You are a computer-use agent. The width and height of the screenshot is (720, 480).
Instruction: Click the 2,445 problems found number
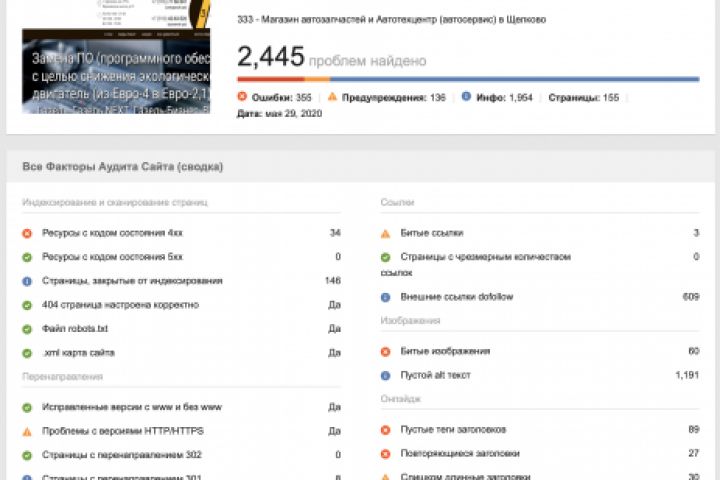[x=270, y=56]
